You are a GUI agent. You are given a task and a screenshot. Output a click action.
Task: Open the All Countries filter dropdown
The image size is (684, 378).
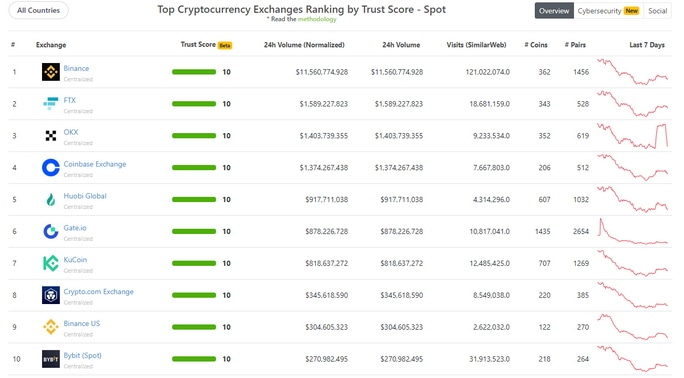tap(38, 10)
